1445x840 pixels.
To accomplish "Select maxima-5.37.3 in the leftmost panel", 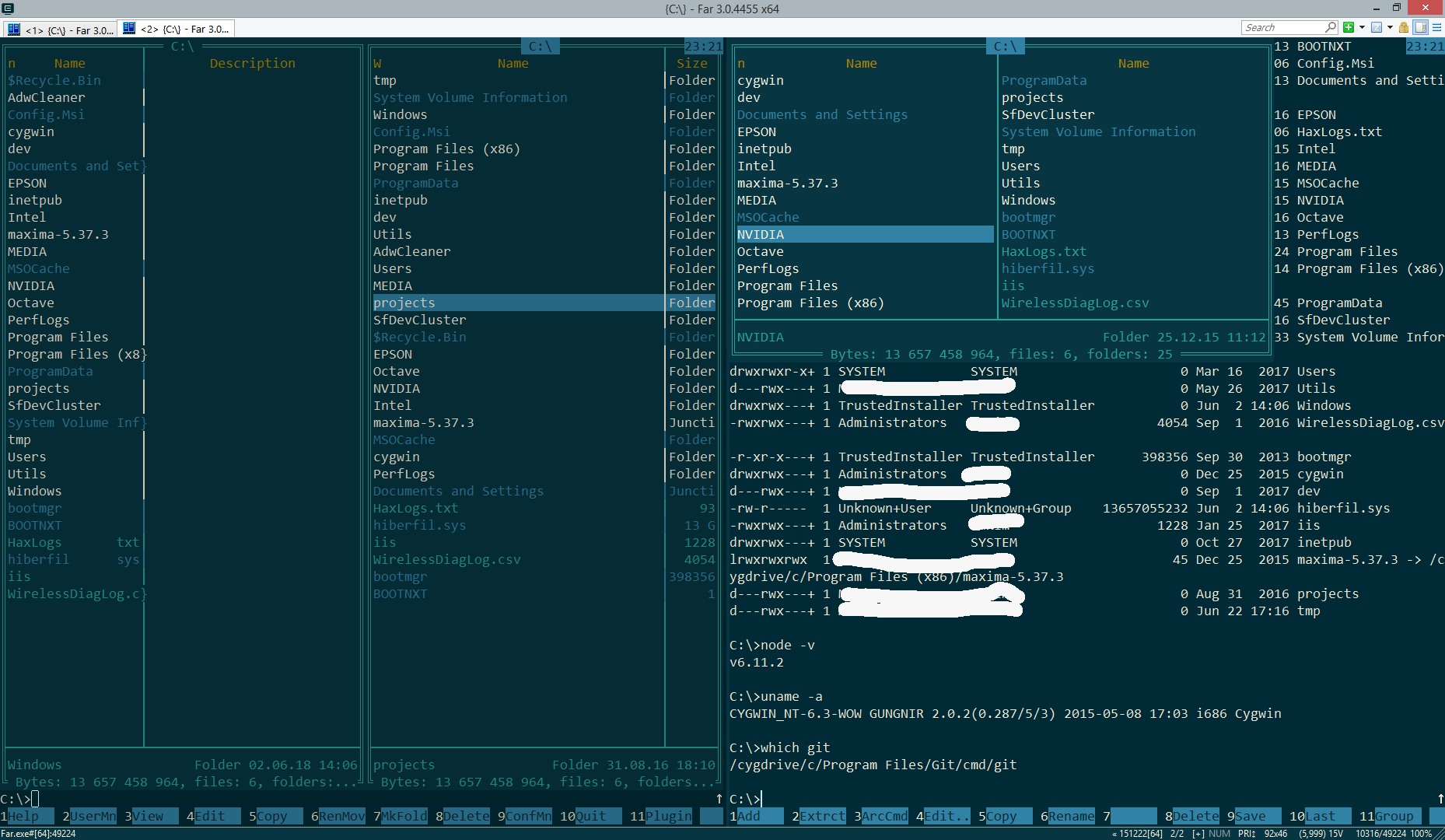I will tap(58, 234).
